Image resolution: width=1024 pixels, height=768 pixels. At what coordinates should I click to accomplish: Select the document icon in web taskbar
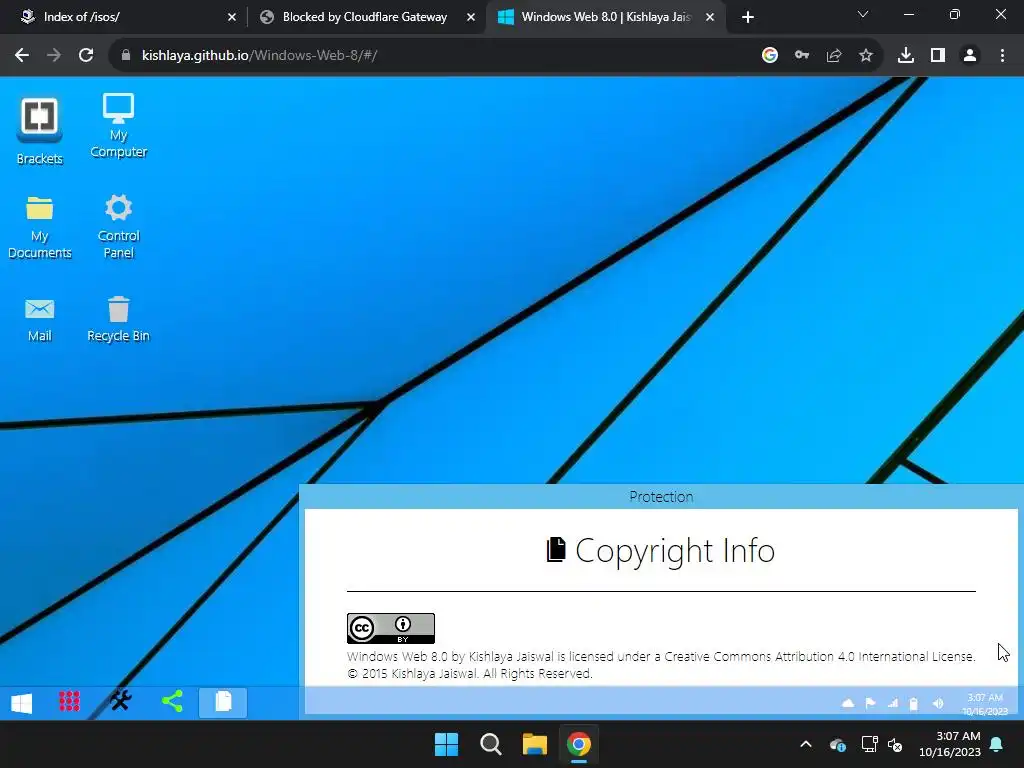[x=223, y=702]
